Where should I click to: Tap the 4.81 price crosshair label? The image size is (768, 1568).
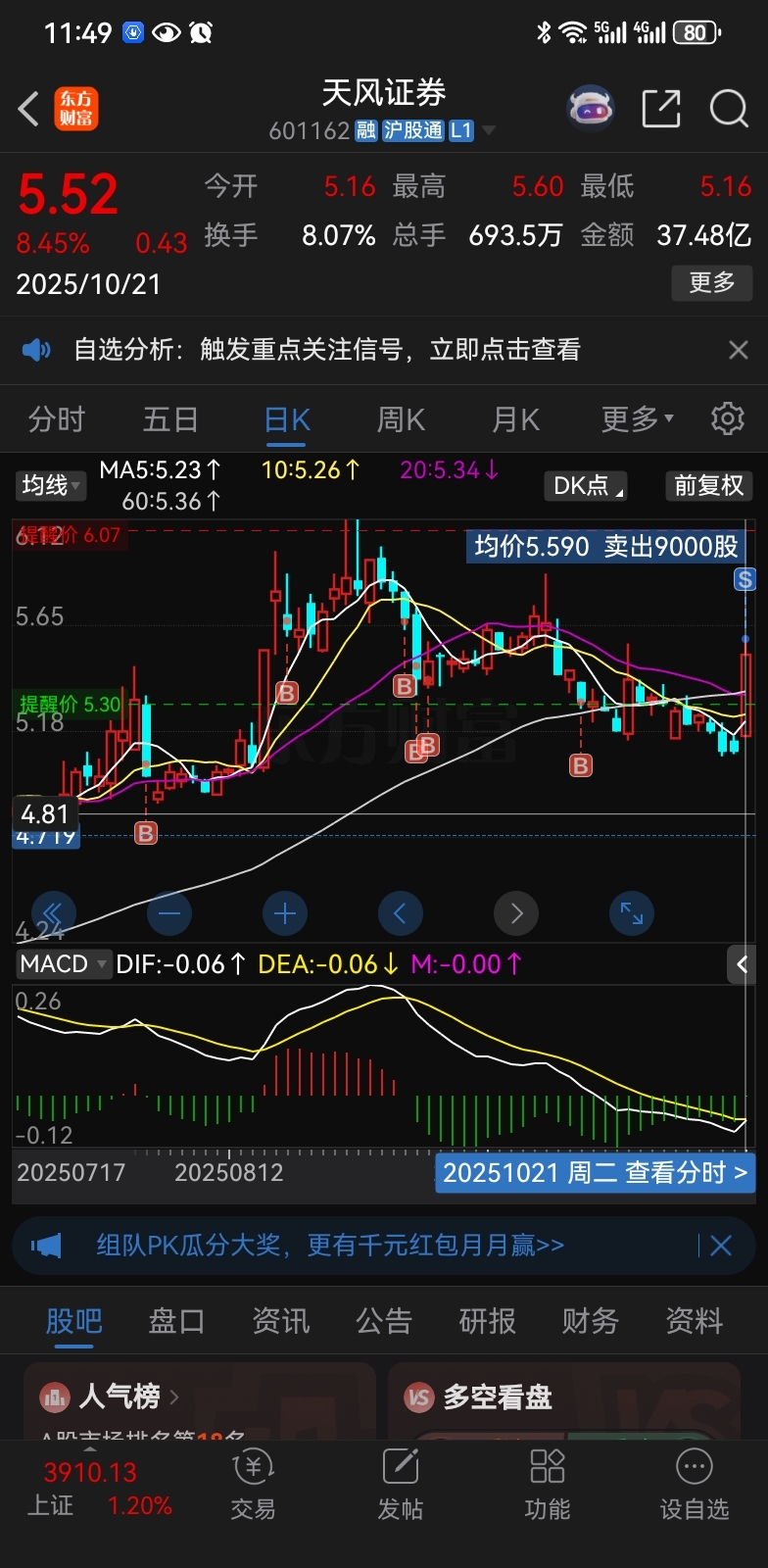point(45,814)
